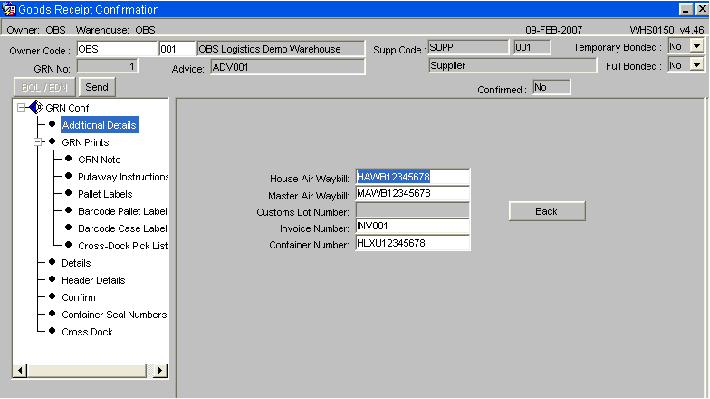
Task: Click the application icon in title bar
Action: tap(9, 9)
